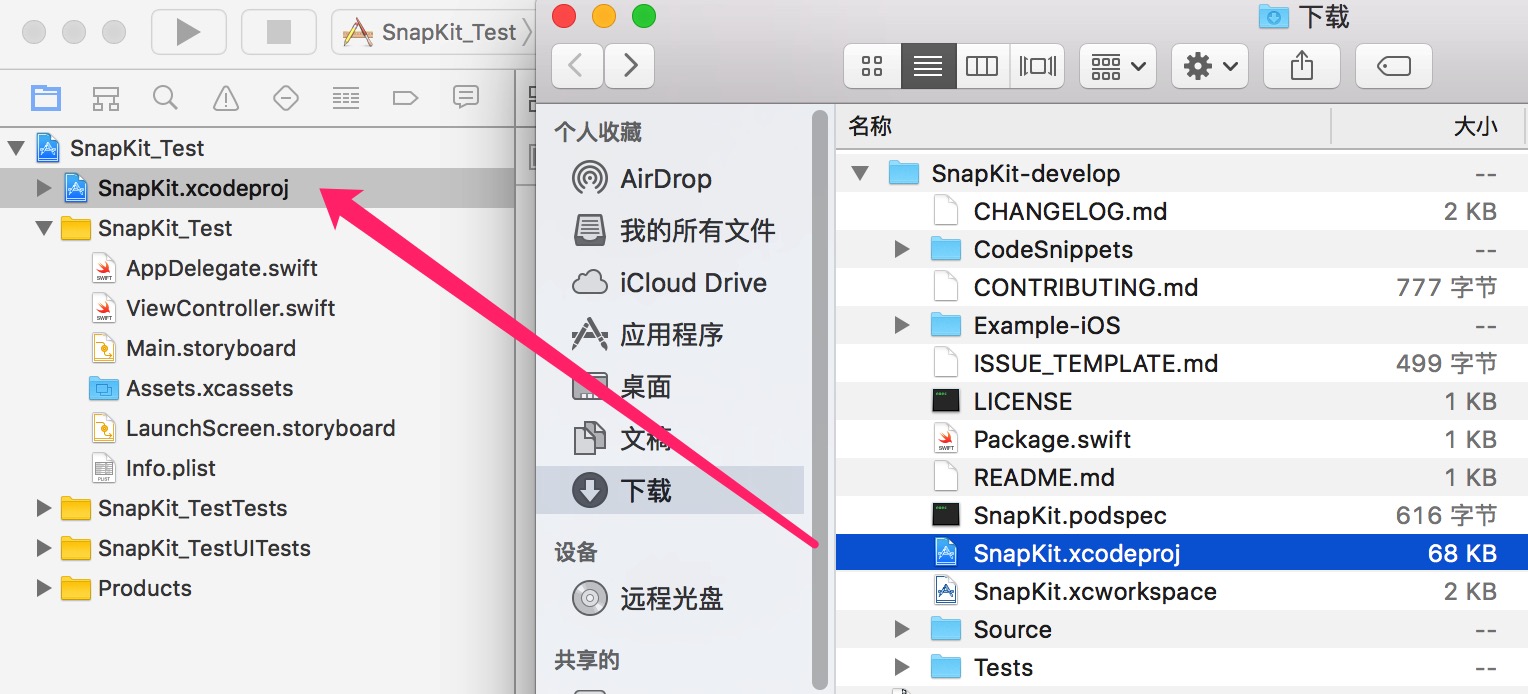Click the Finder edit tags button
1528x694 pixels.
tap(1394, 66)
